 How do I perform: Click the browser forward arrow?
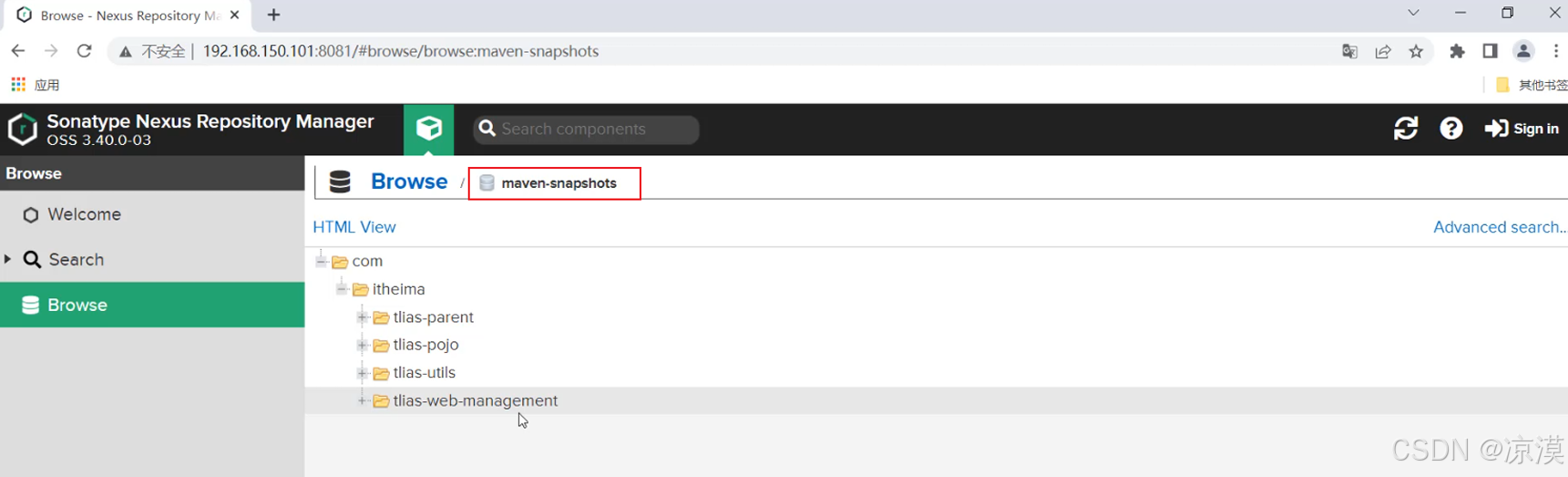click(51, 51)
